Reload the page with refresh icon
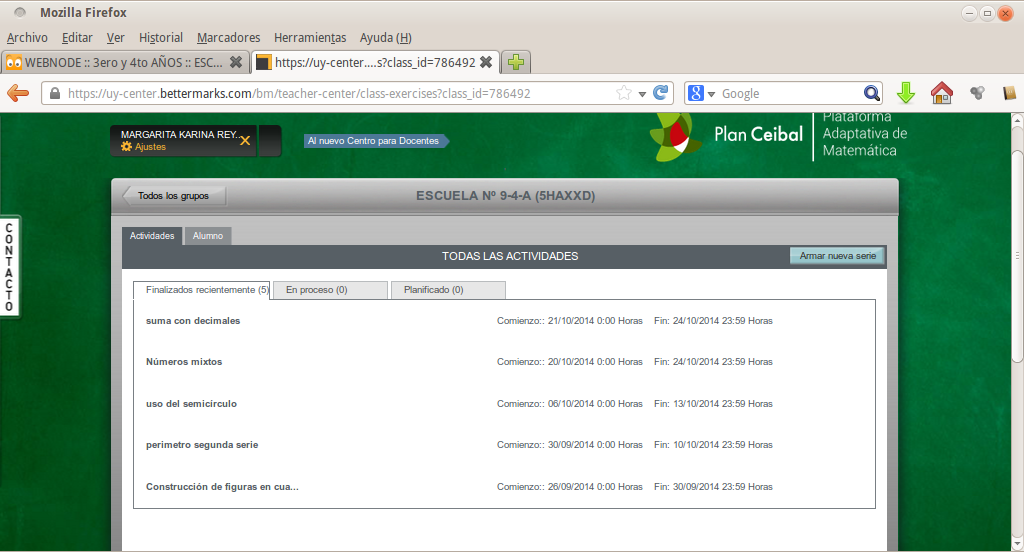Image resolution: width=1024 pixels, height=552 pixels. 660,93
